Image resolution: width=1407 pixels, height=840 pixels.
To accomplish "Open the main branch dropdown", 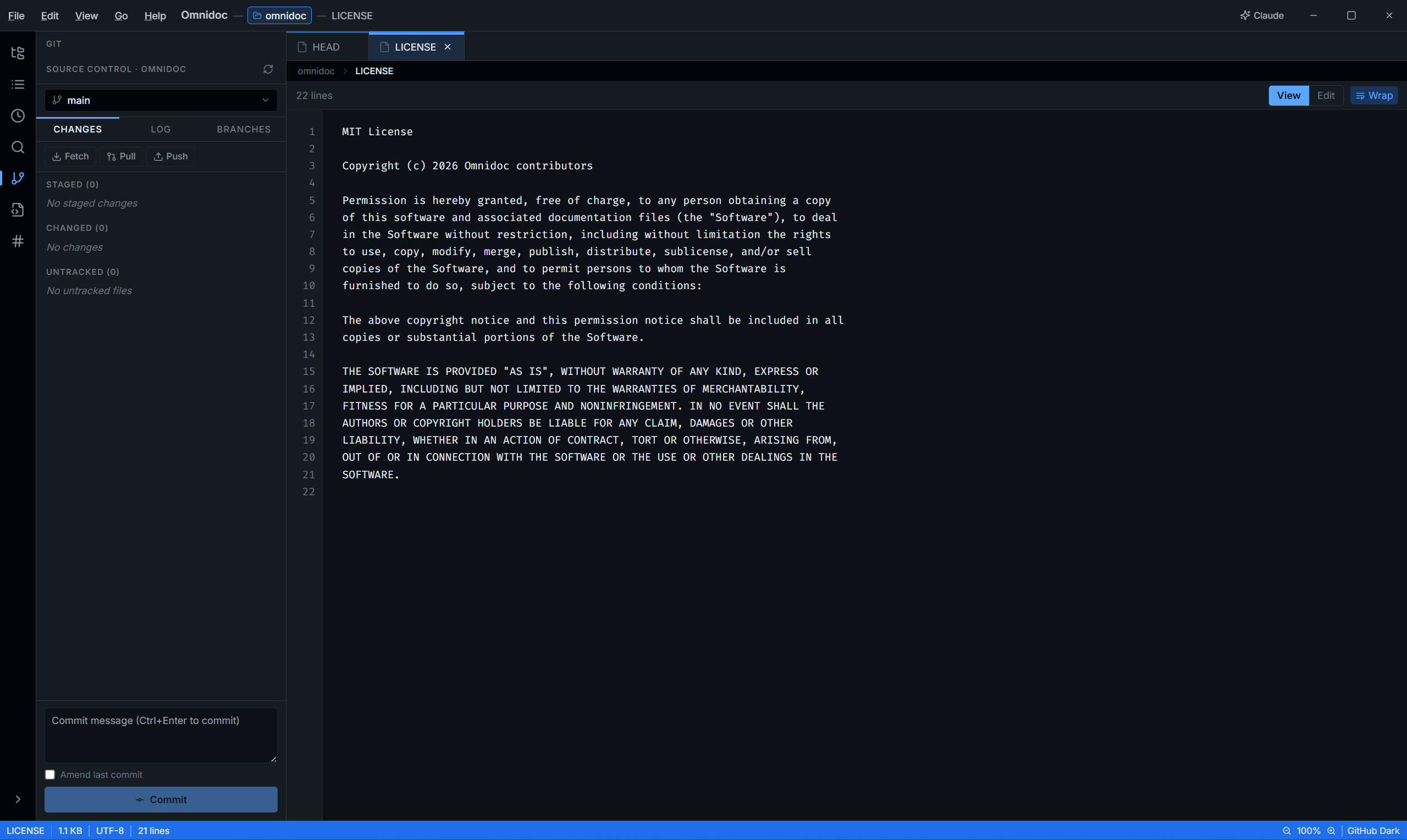I will (x=161, y=100).
